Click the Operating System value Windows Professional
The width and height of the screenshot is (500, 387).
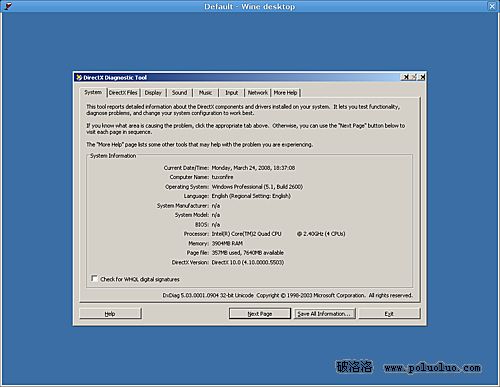[257, 187]
